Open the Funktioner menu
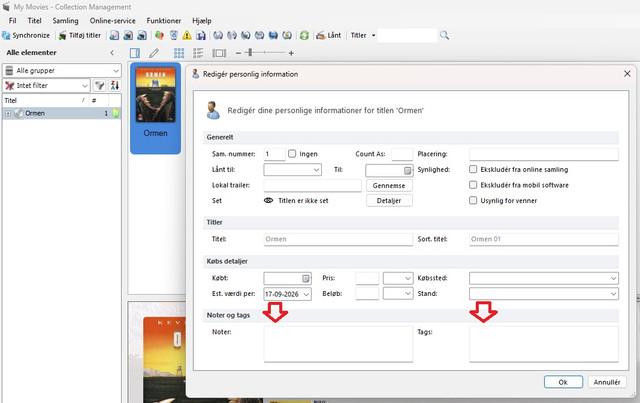640x403 pixels. pyautogui.click(x=164, y=21)
